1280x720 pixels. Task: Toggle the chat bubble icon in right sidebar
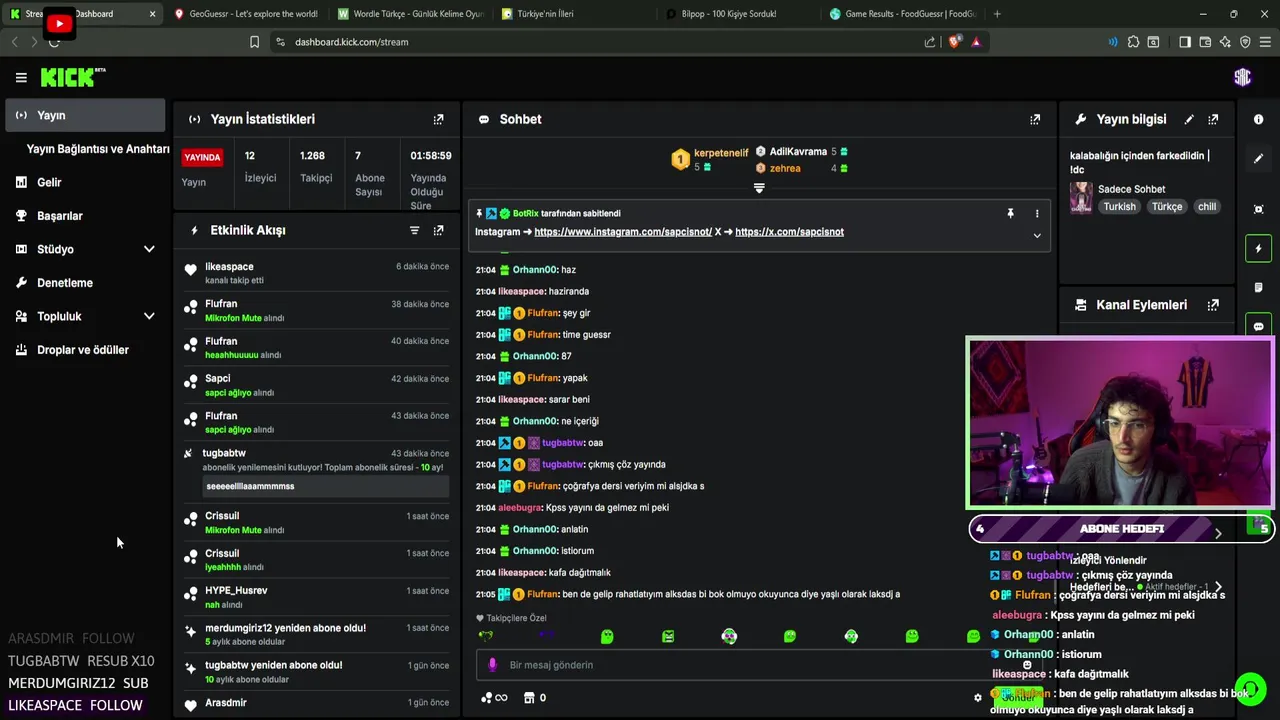1258,326
